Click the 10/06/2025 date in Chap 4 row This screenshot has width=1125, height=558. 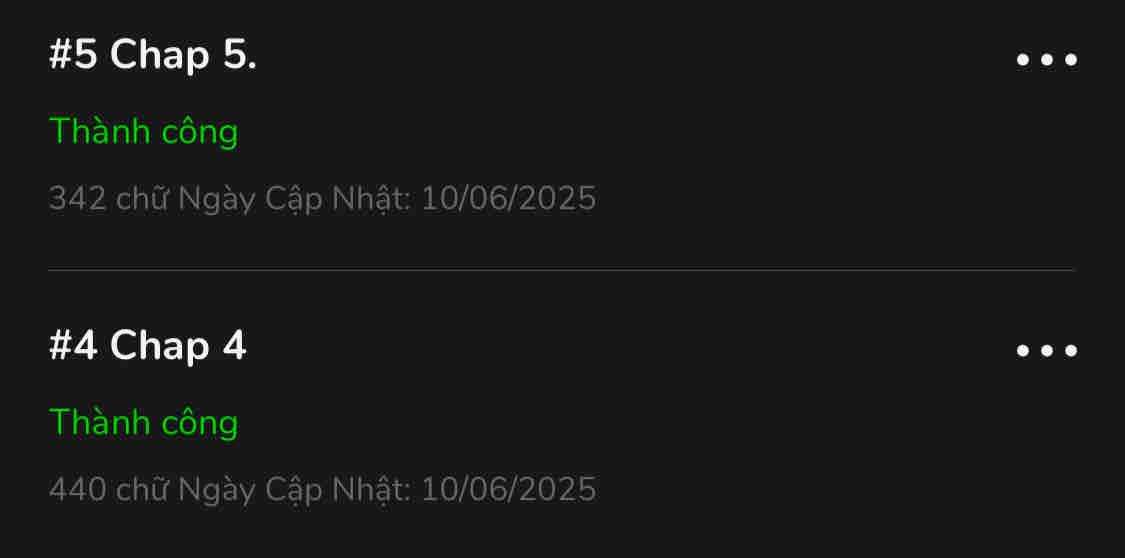(x=508, y=489)
